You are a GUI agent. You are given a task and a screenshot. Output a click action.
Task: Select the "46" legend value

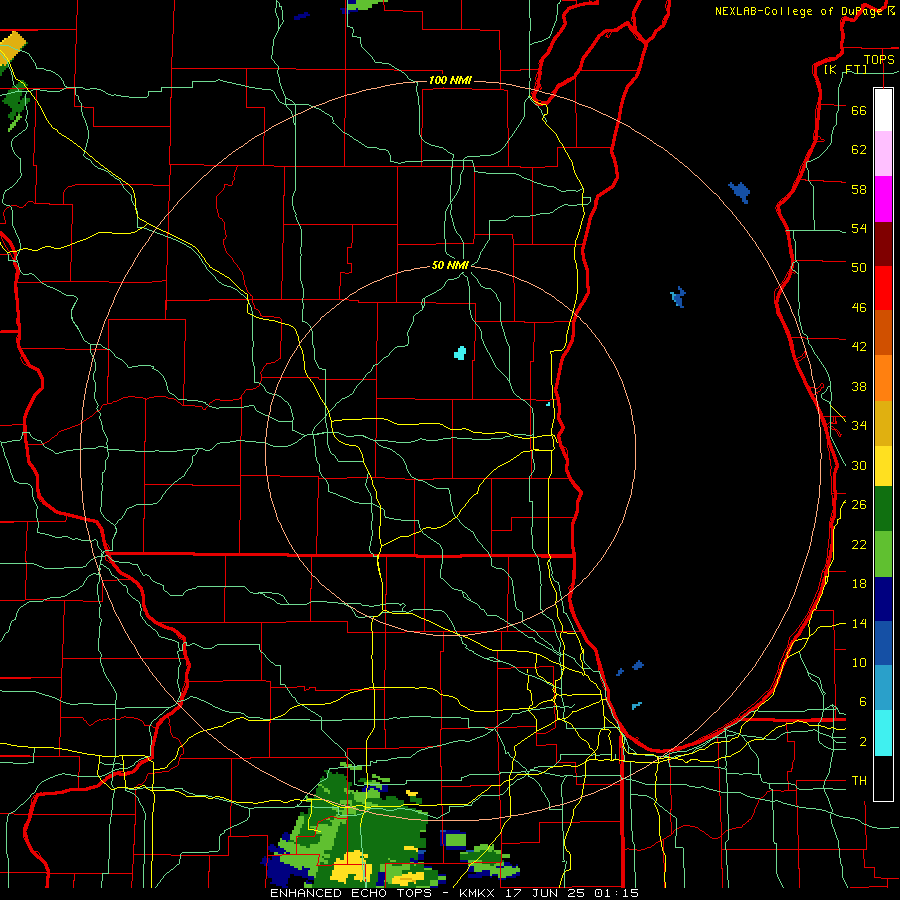pyautogui.click(x=859, y=307)
